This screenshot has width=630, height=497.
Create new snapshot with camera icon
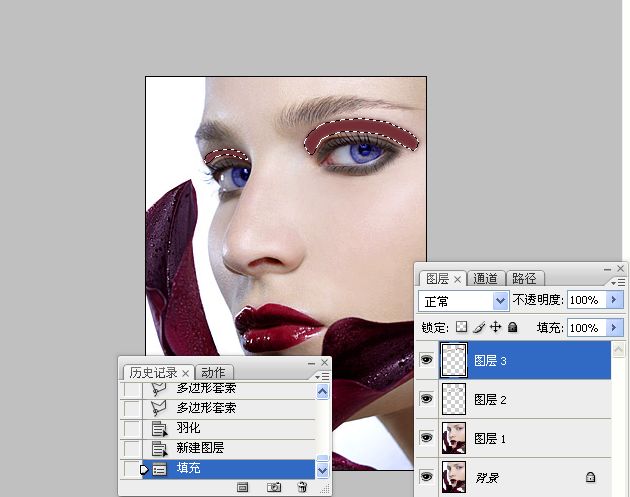pyautogui.click(x=274, y=487)
